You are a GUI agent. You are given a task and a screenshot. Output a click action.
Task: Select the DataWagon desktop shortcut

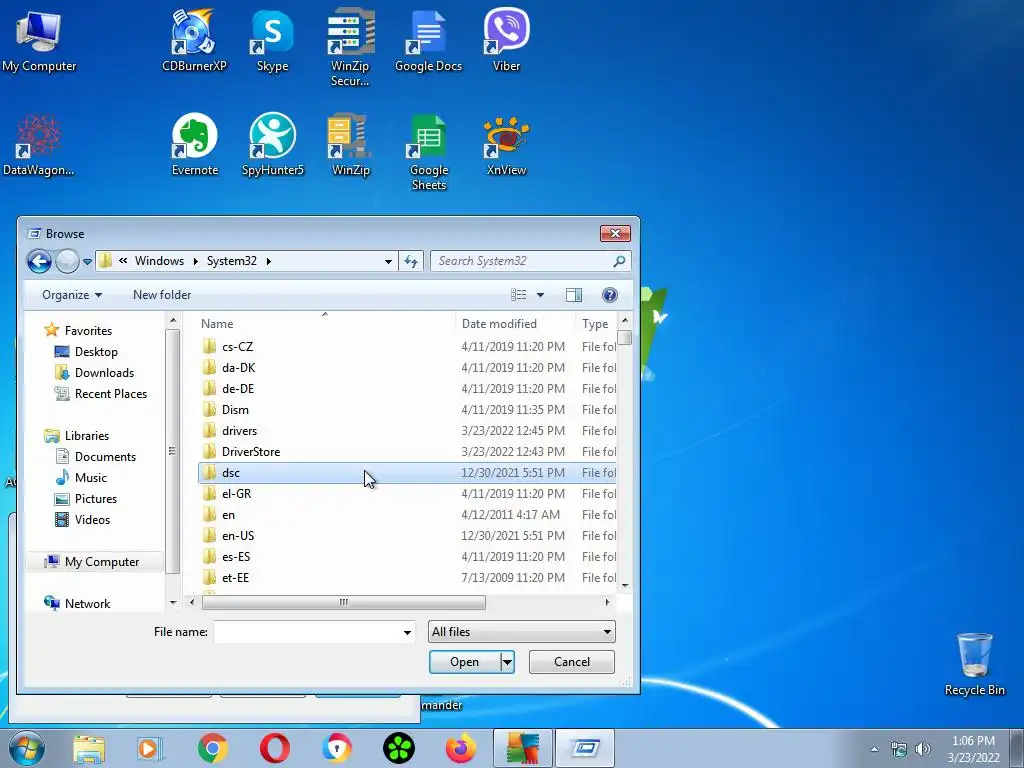(x=39, y=145)
